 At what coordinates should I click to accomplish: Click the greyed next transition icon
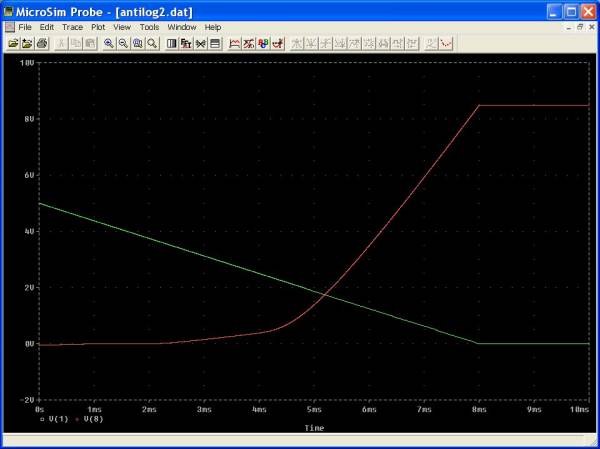(397, 44)
